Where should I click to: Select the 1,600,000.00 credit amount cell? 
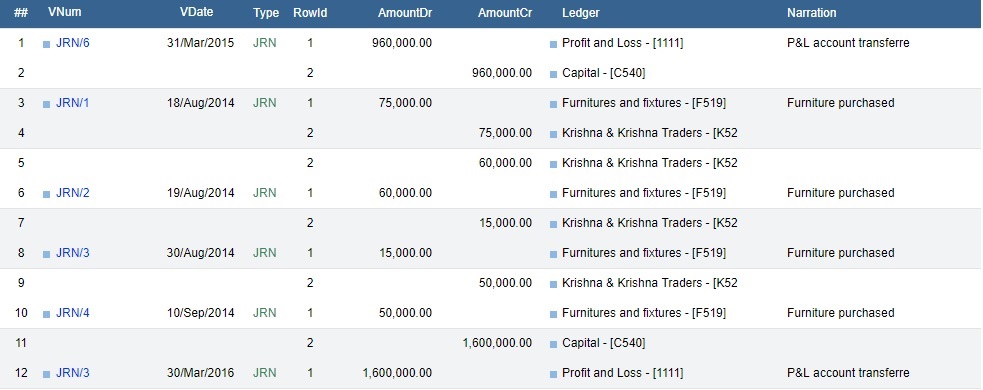click(x=497, y=343)
